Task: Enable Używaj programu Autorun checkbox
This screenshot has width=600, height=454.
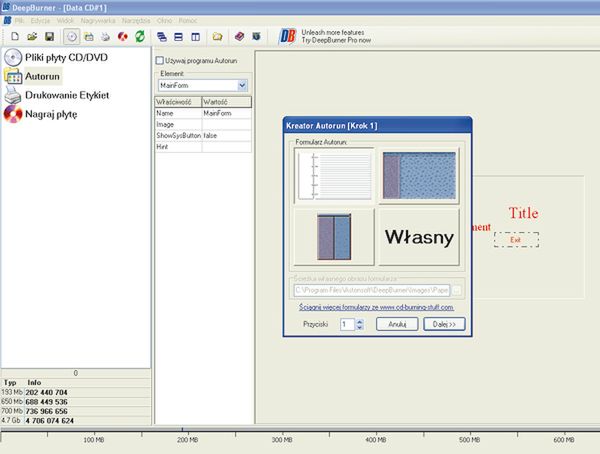Action: (x=160, y=62)
